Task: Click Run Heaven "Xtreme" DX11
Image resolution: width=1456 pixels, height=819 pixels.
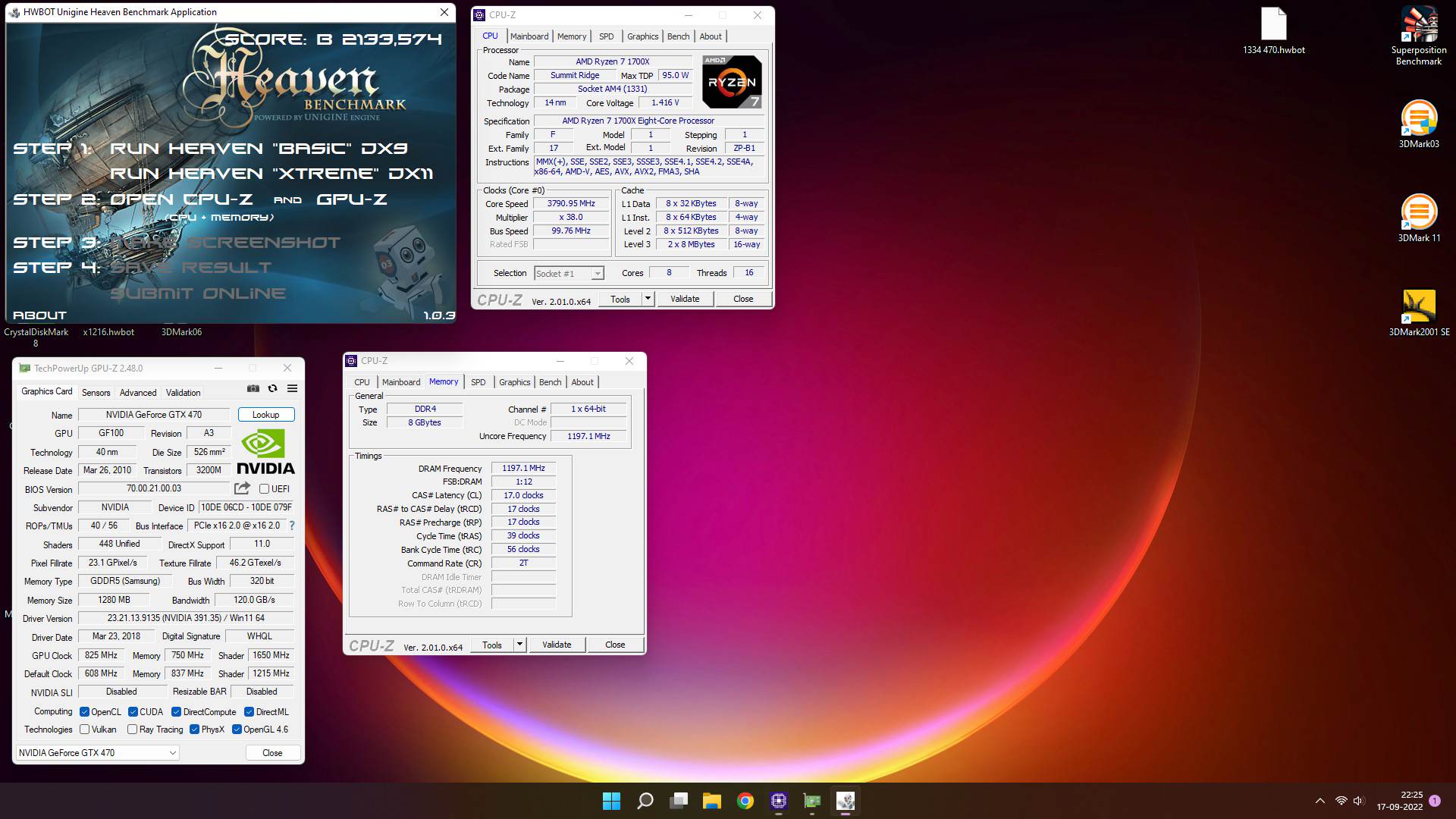Action: point(271,174)
